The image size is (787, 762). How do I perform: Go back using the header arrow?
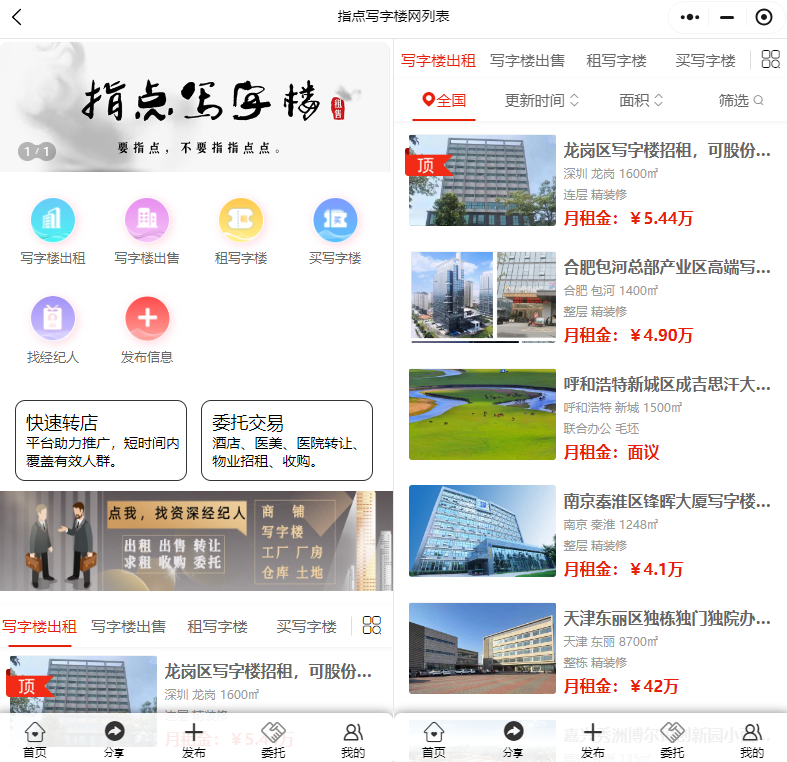(17, 17)
